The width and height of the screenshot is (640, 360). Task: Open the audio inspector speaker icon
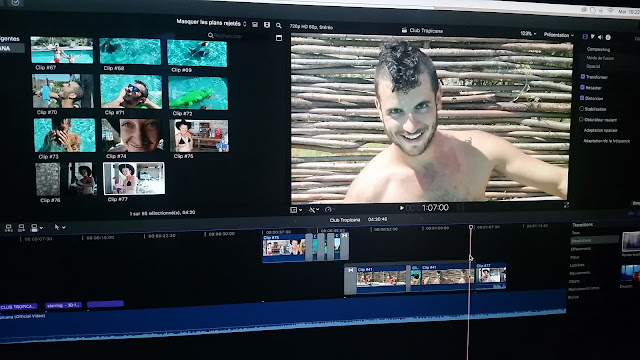tap(600, 37)
